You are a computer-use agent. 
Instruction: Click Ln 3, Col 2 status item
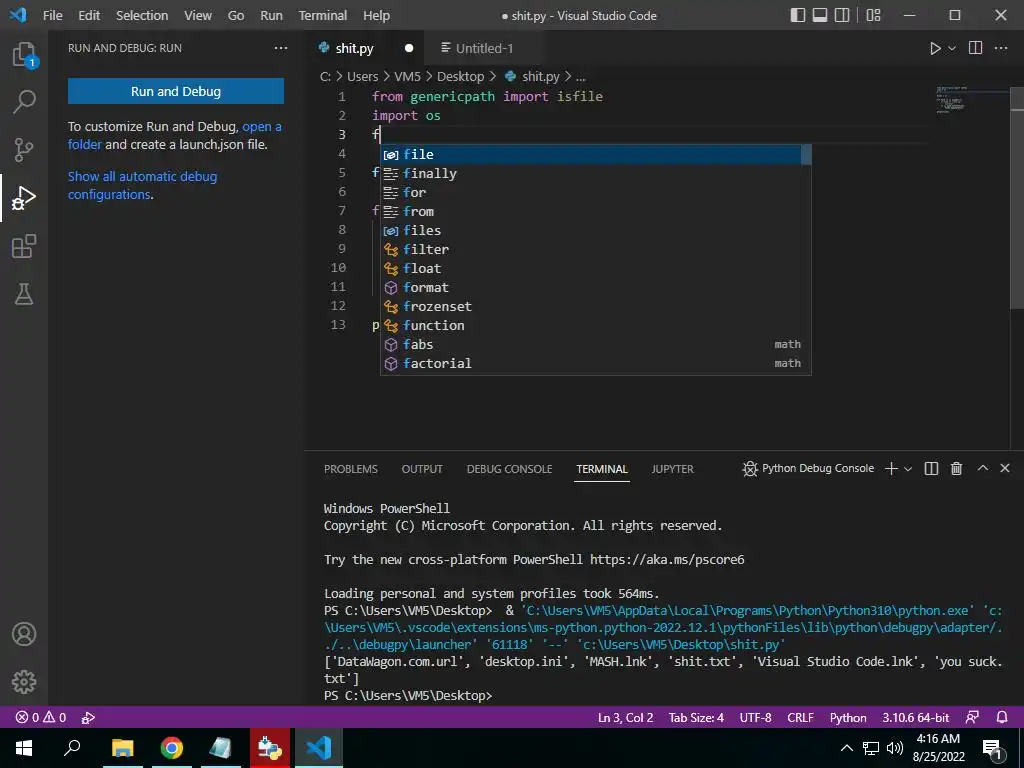pyautogui.click(x=625, y=718)
